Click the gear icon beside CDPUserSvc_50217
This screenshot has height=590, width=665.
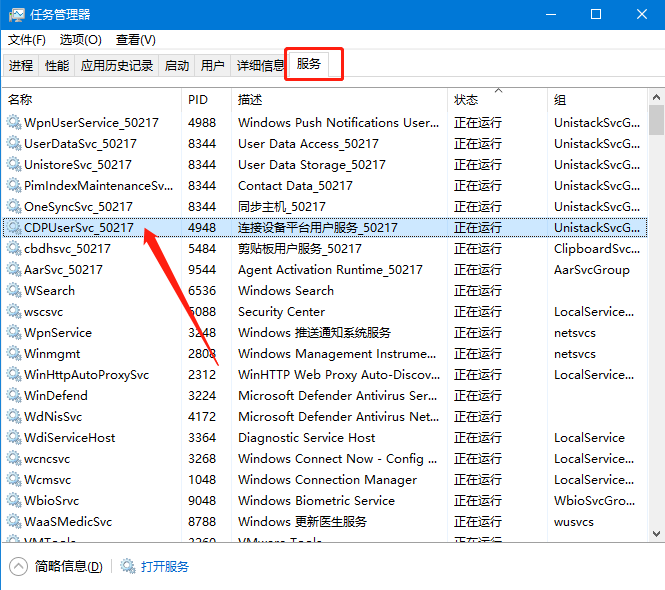click(x=14, y=227)
